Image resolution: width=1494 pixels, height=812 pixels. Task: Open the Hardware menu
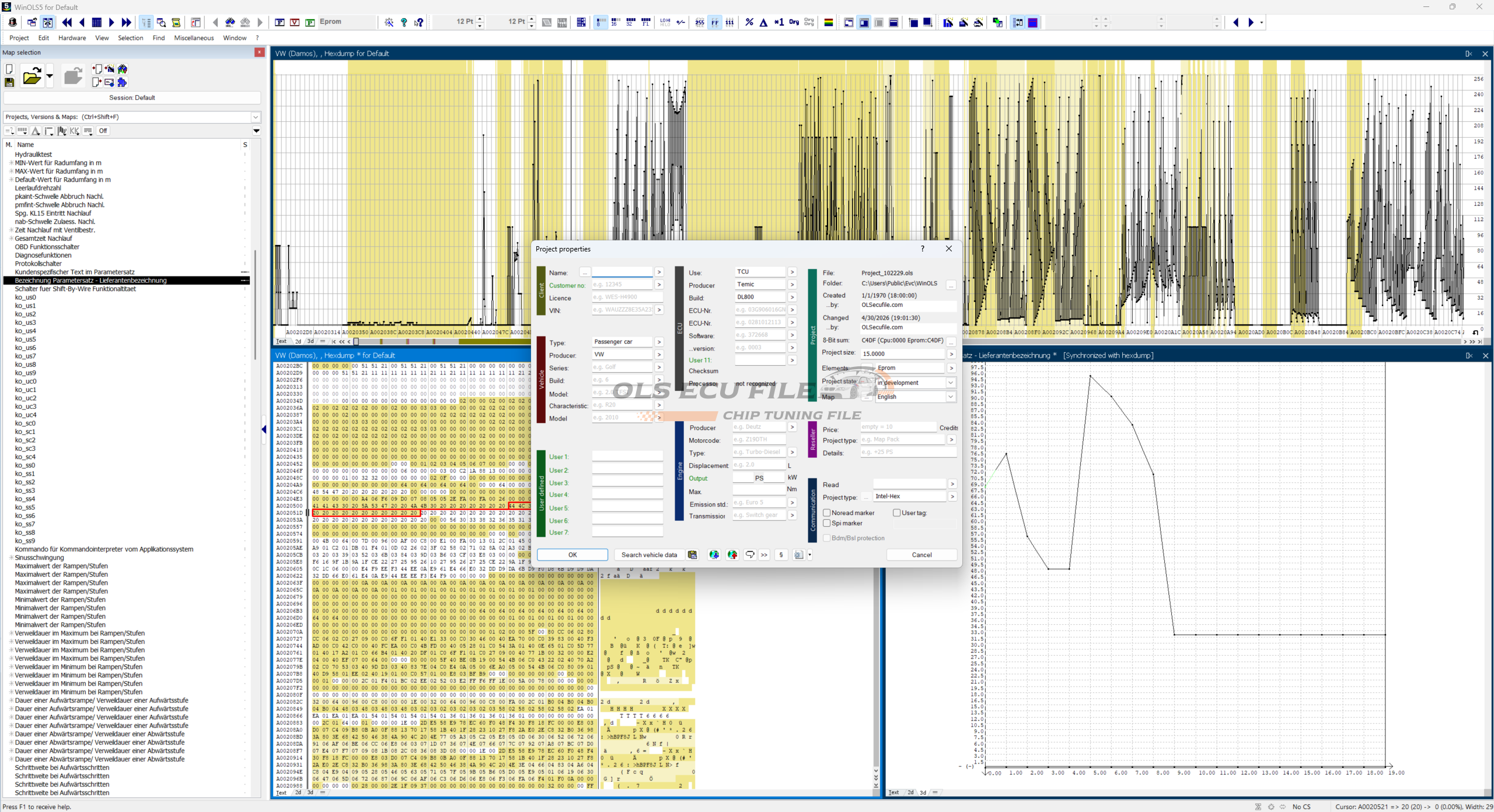[72, 38]
